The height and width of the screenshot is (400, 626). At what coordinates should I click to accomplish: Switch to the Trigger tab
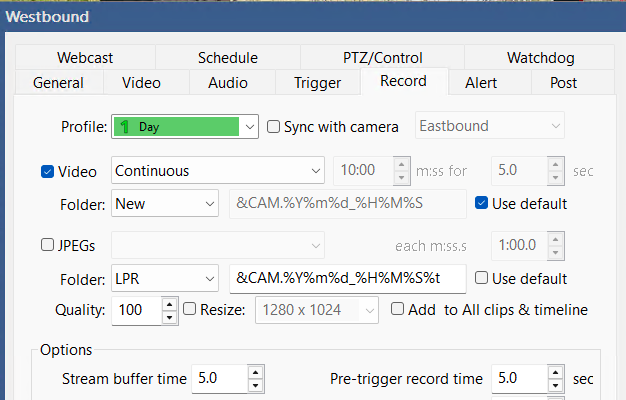(x=317, y=83)
